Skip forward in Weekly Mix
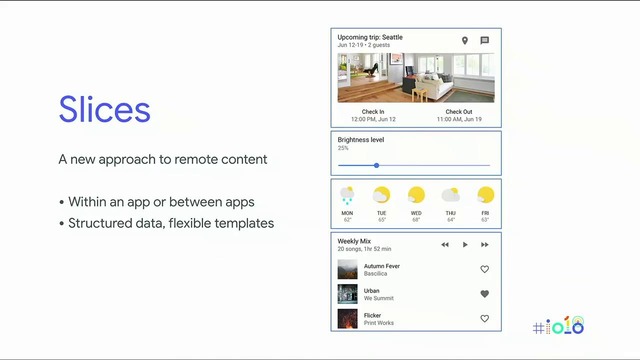This screenshot has height=360, width=640. (x=484, y=244)
